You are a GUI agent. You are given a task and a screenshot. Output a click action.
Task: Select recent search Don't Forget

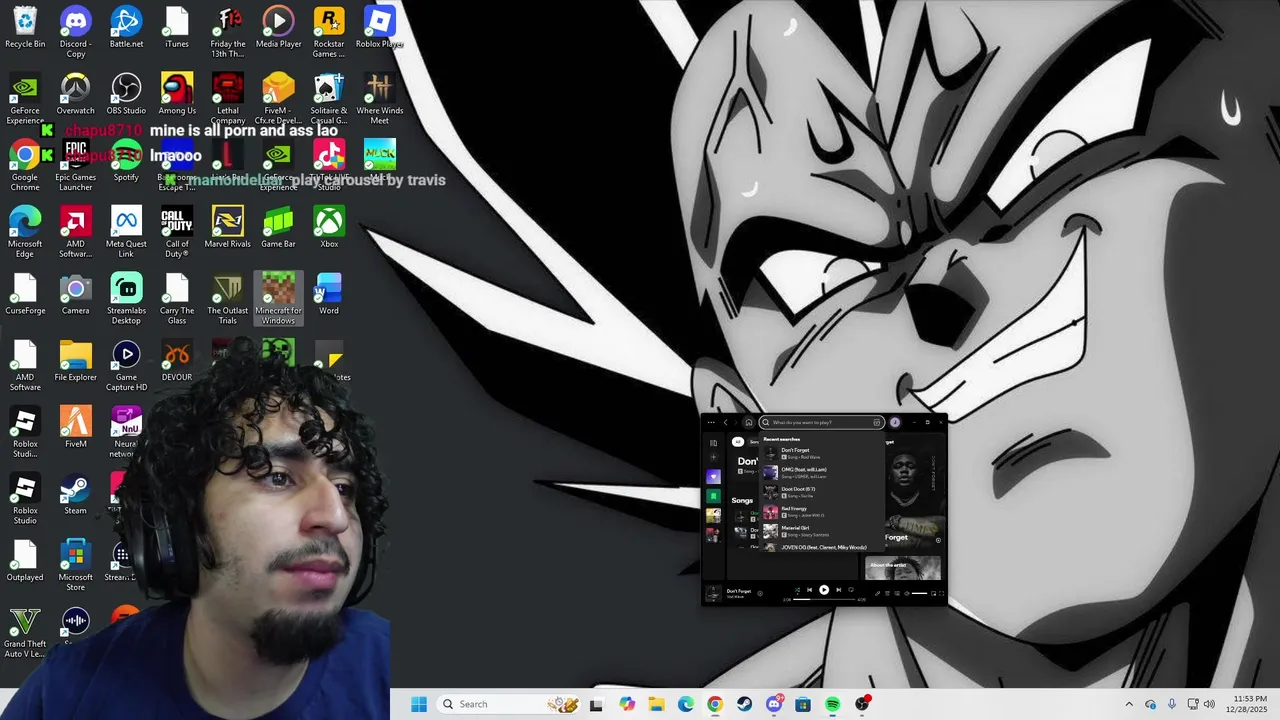coord(823,453)
